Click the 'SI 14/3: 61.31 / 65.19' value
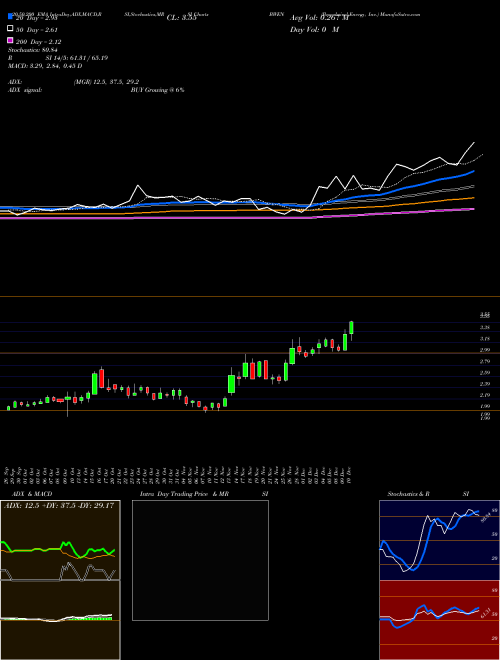Screen dimensions: 500x660 77,58
